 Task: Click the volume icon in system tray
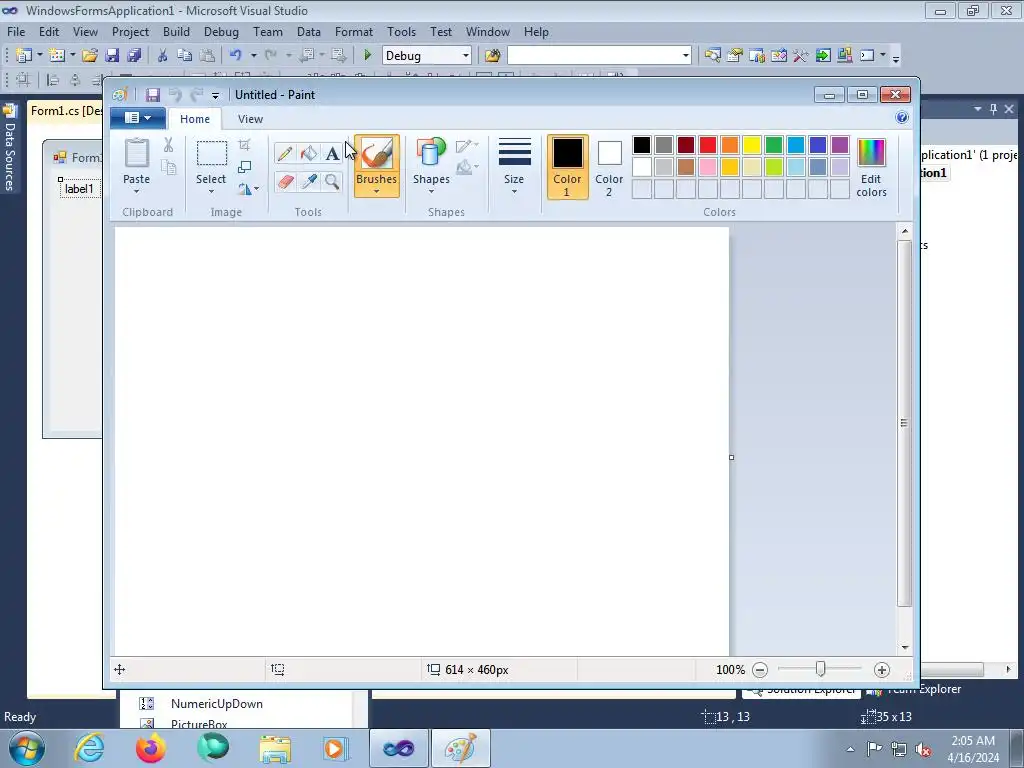pyautogui.click(x=923, y=749)
